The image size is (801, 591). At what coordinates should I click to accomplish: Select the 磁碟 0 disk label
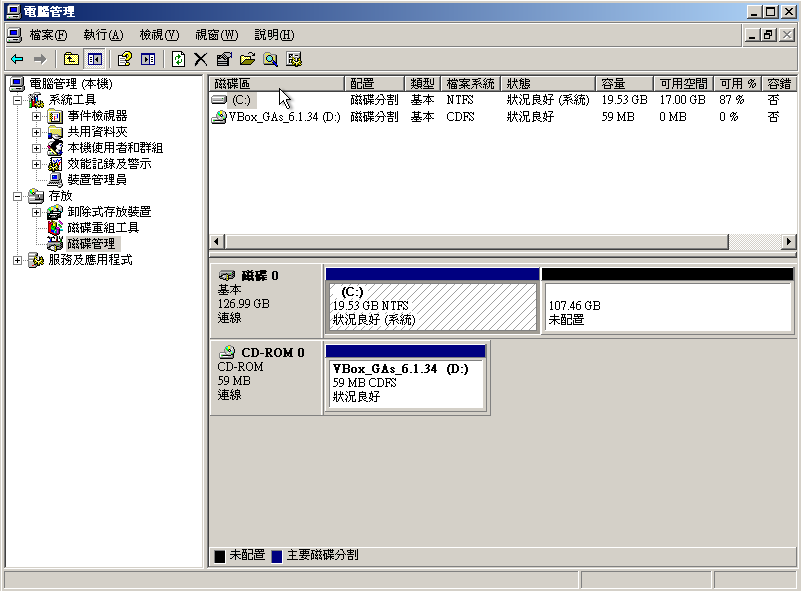266,300
